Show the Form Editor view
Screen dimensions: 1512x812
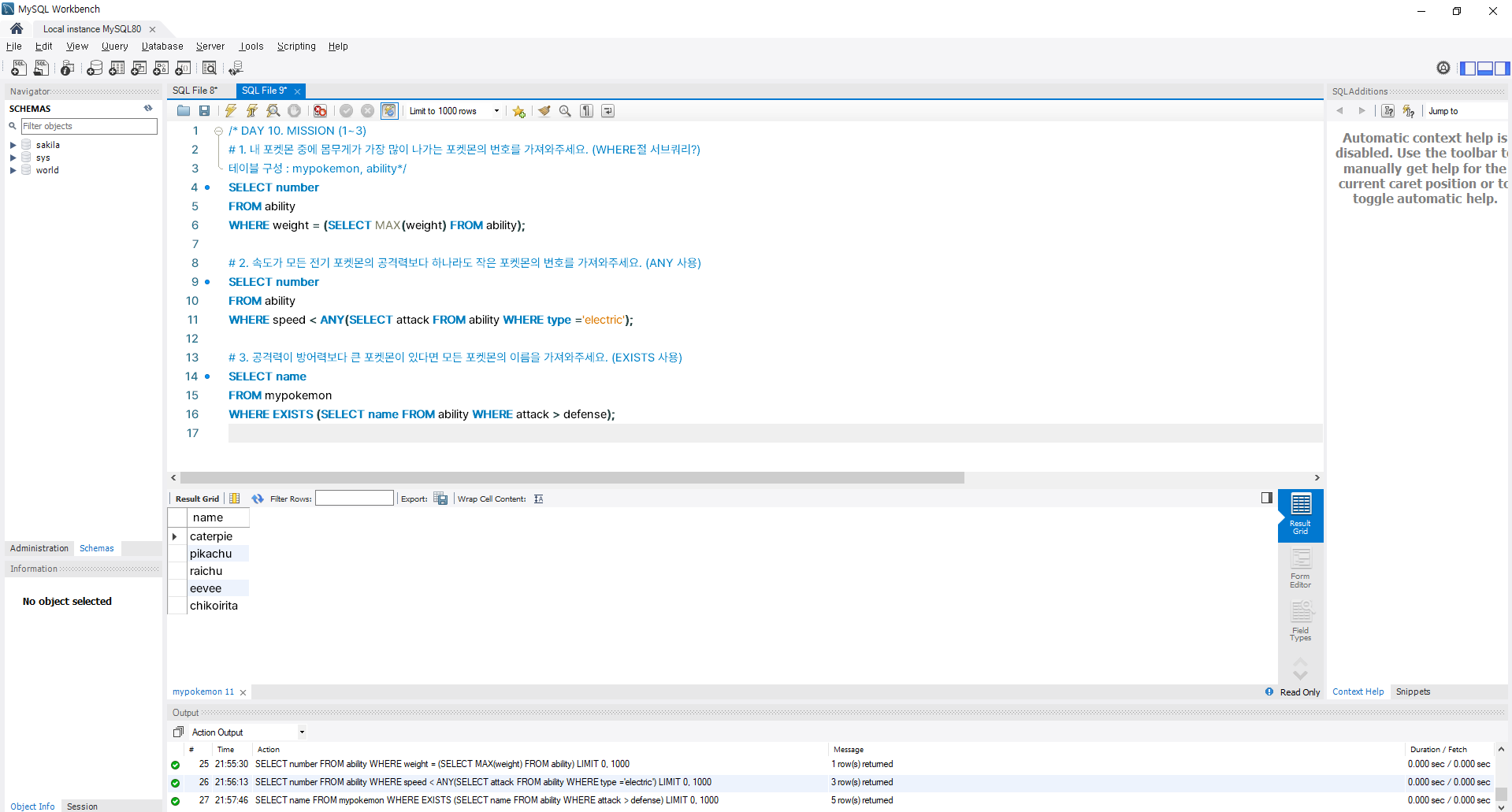[1300, 569]
